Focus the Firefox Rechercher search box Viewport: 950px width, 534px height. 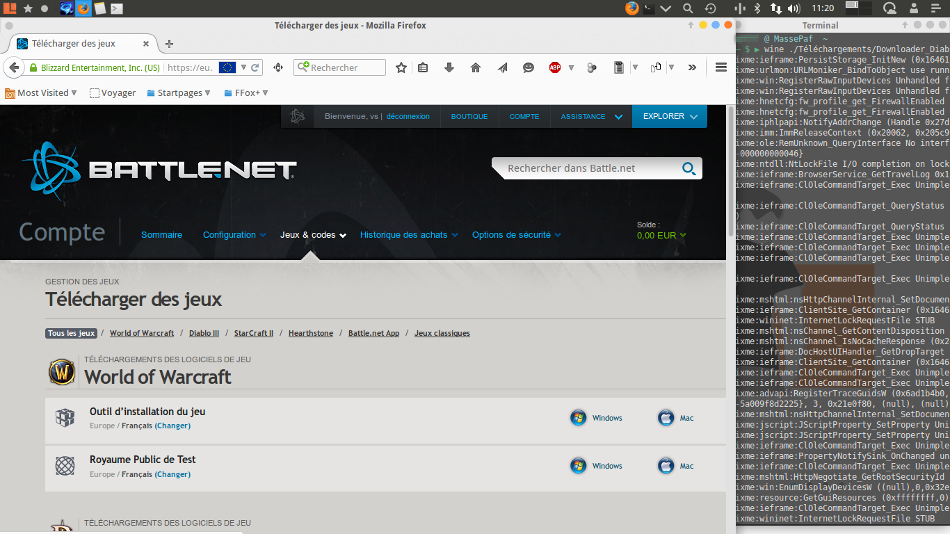(x=339, y=67)
